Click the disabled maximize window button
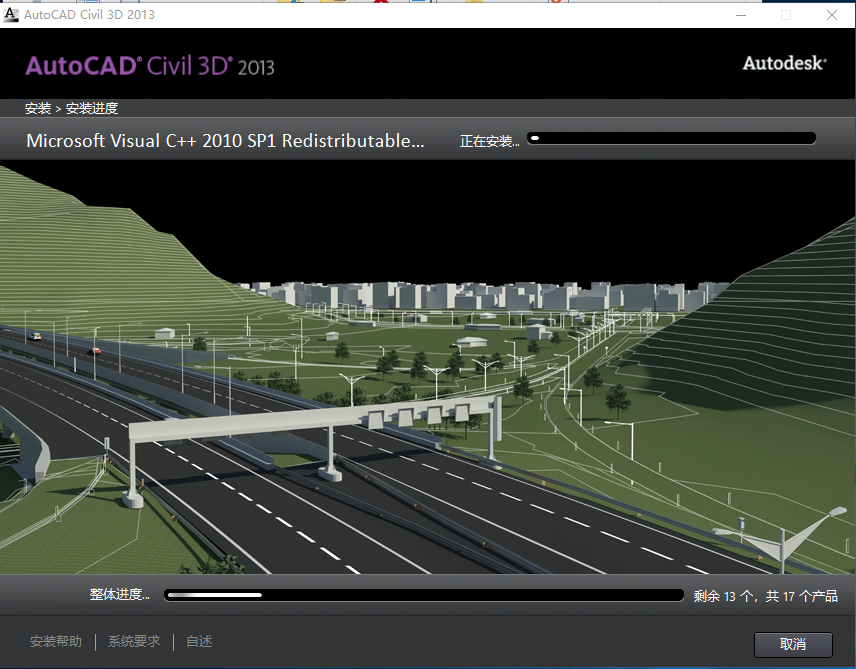This screenshot has height=669, width=856. 786,15
